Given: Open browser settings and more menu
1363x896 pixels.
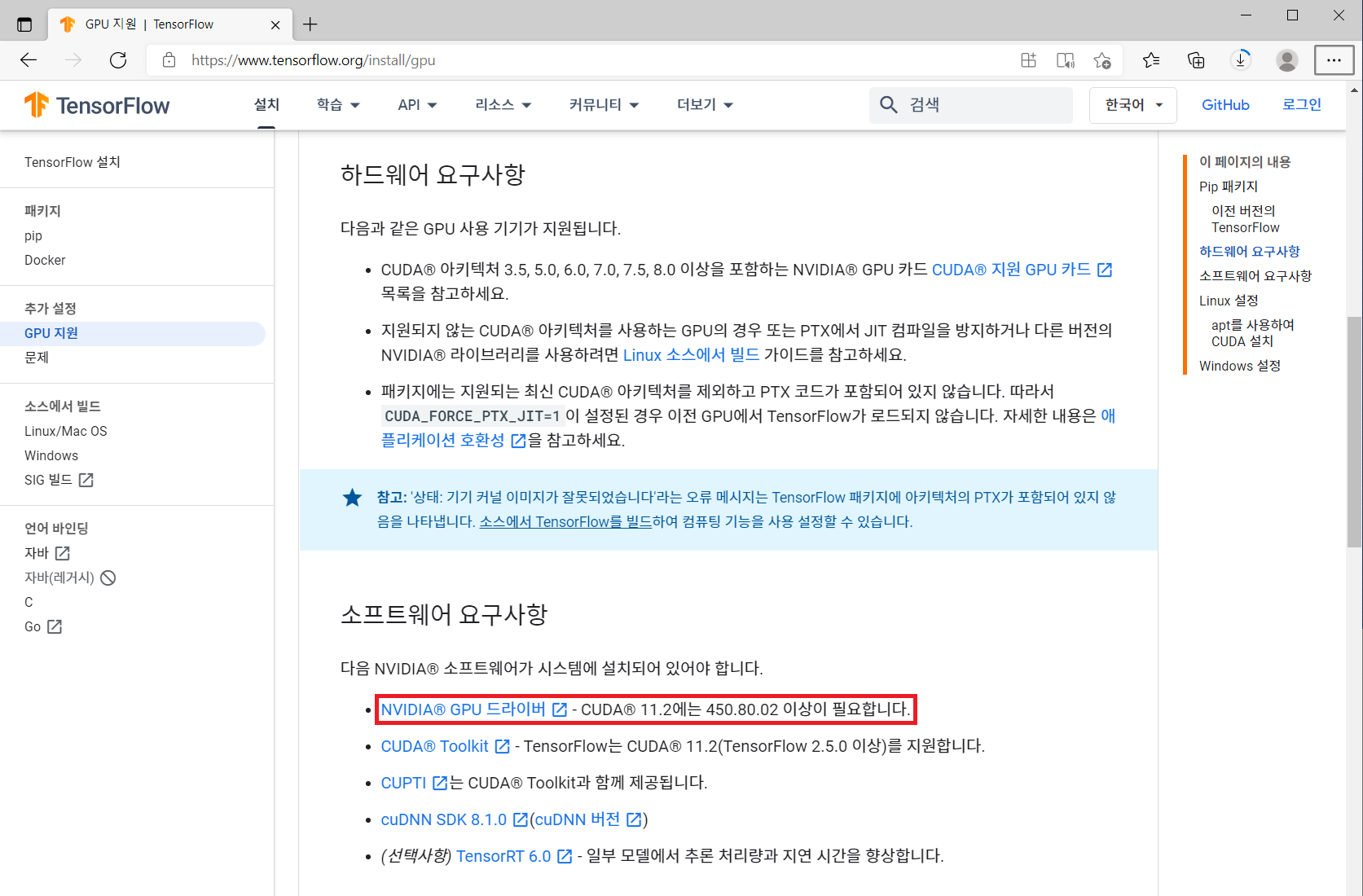Looking at the screenshot, I should coord(1334,60).
